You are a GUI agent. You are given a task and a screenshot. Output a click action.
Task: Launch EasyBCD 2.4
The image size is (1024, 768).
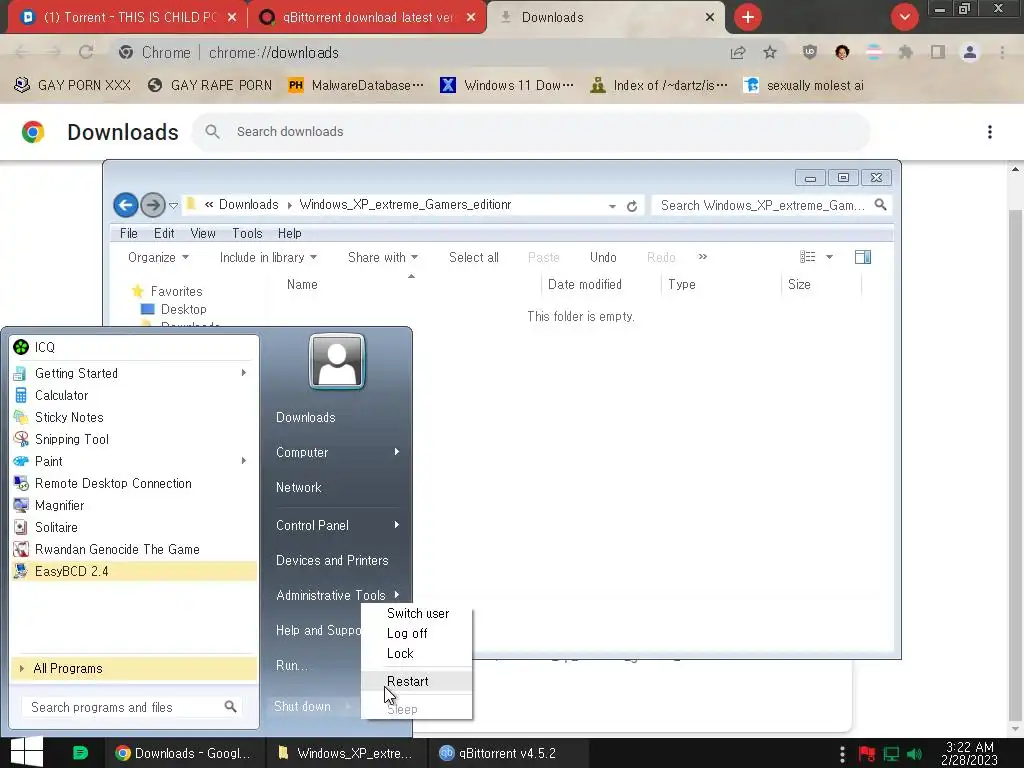pyautogui.click(x=134, y=571)
